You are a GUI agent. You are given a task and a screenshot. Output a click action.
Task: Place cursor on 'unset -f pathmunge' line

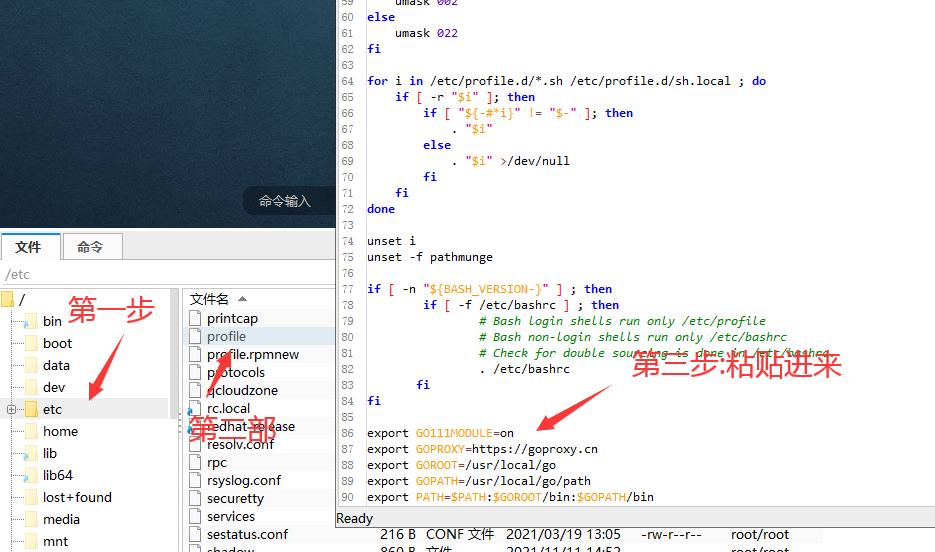430,257
